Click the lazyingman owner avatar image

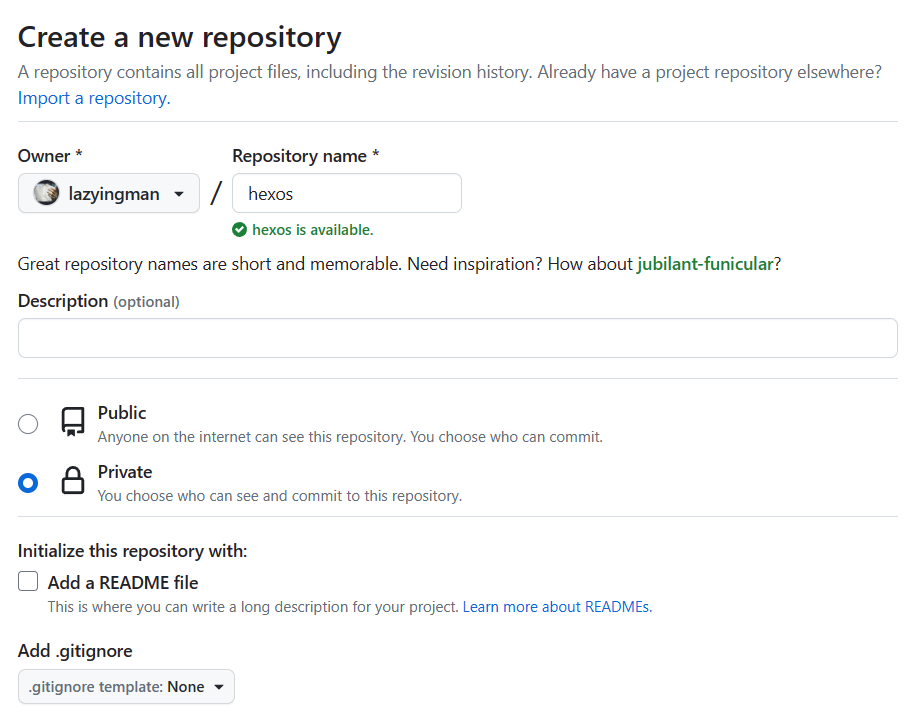(x=46, y=193)
